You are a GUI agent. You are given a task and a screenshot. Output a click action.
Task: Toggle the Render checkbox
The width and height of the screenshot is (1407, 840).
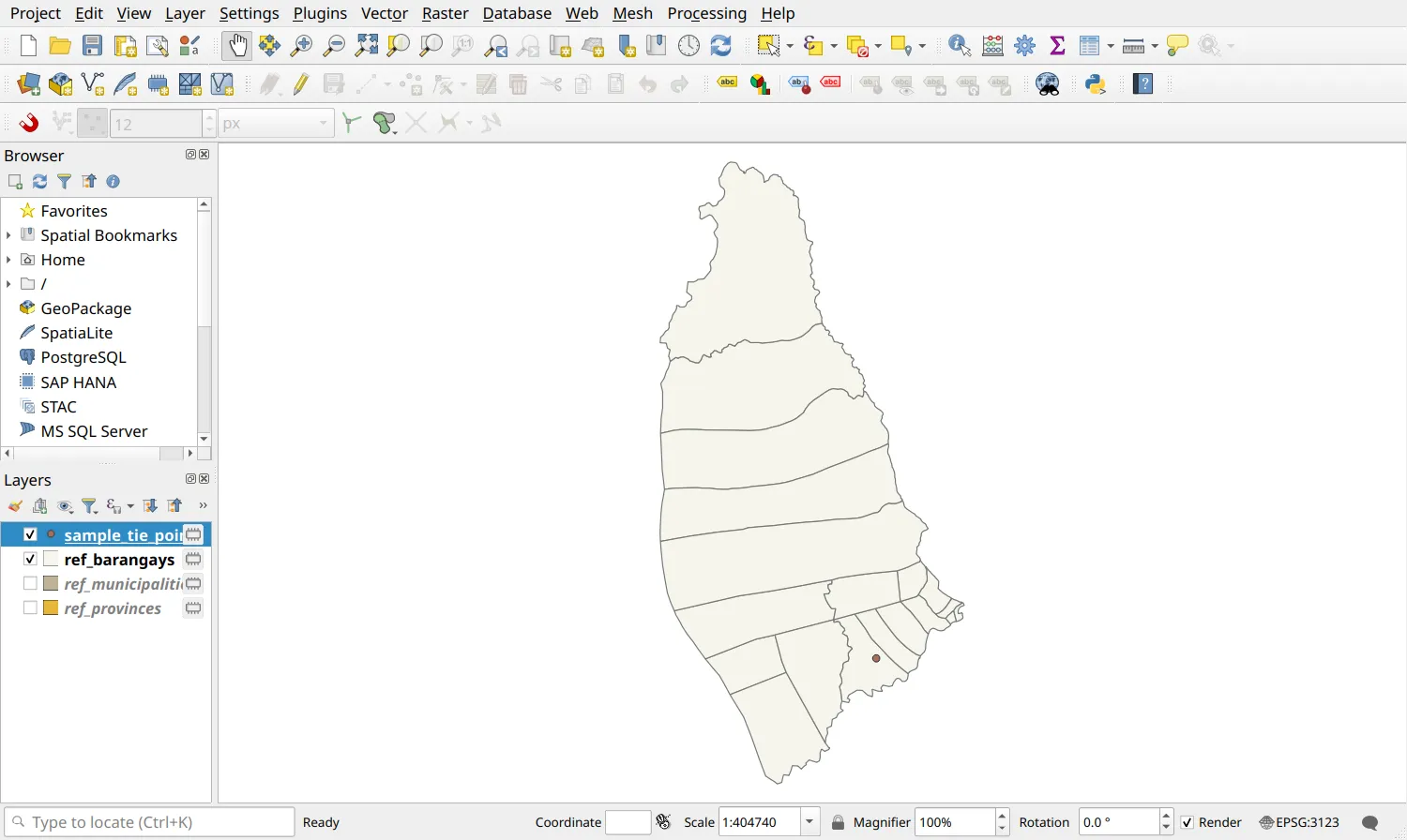[1187, 822]
